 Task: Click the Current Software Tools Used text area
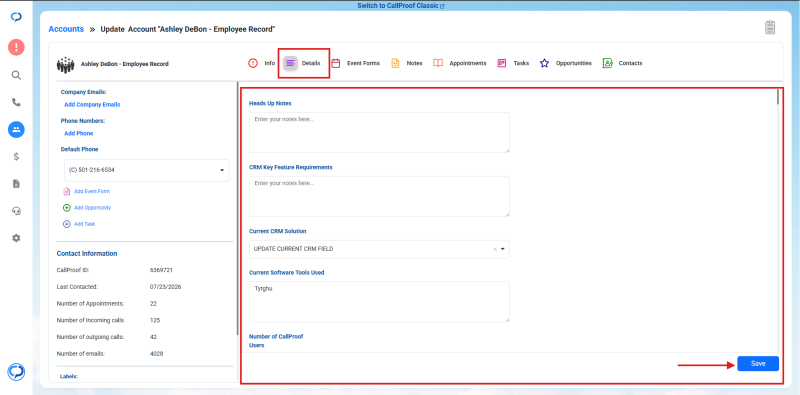pyautogui.click(x=379, y=302)
